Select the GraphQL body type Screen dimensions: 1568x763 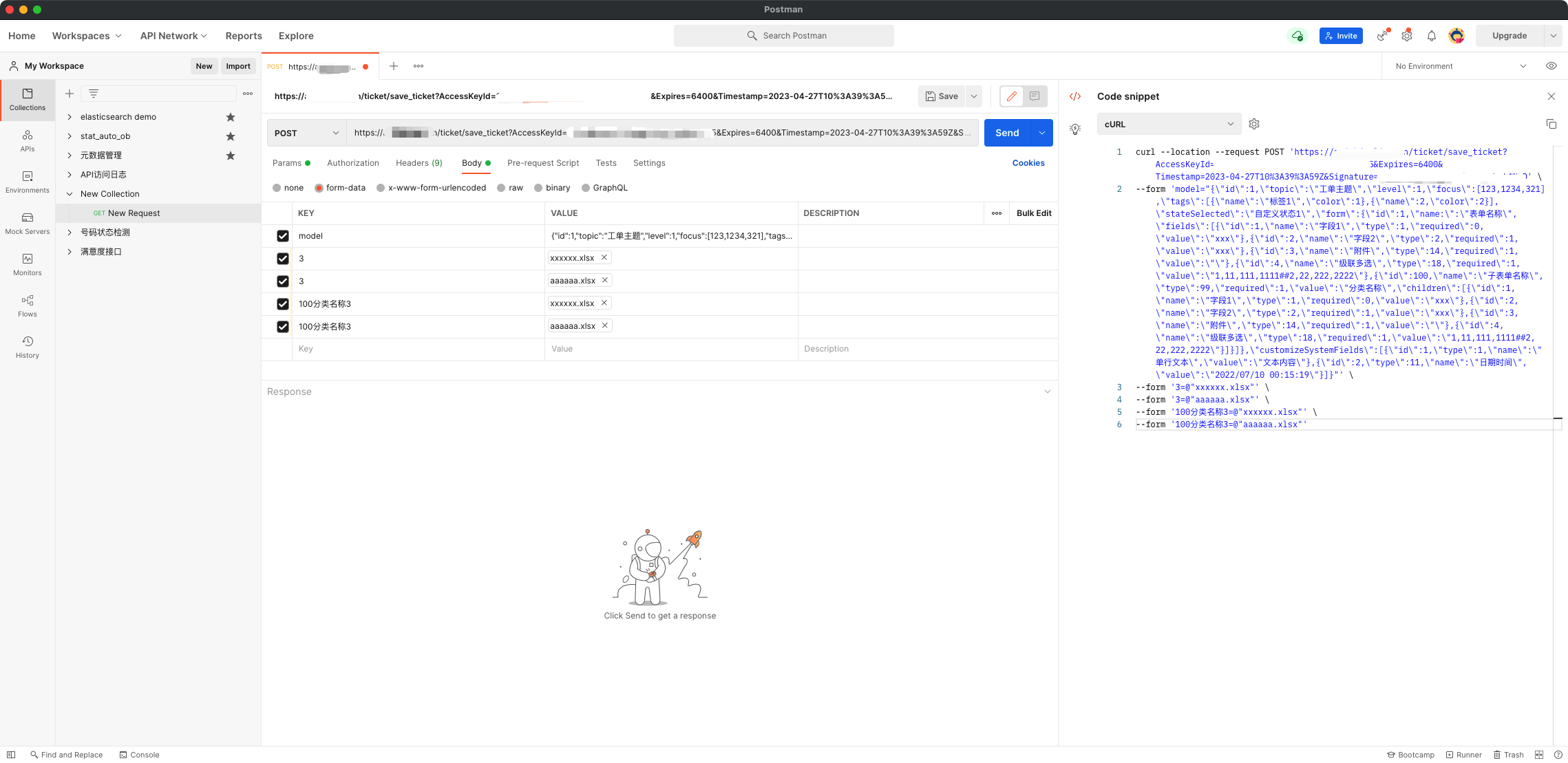pos(586,188)
